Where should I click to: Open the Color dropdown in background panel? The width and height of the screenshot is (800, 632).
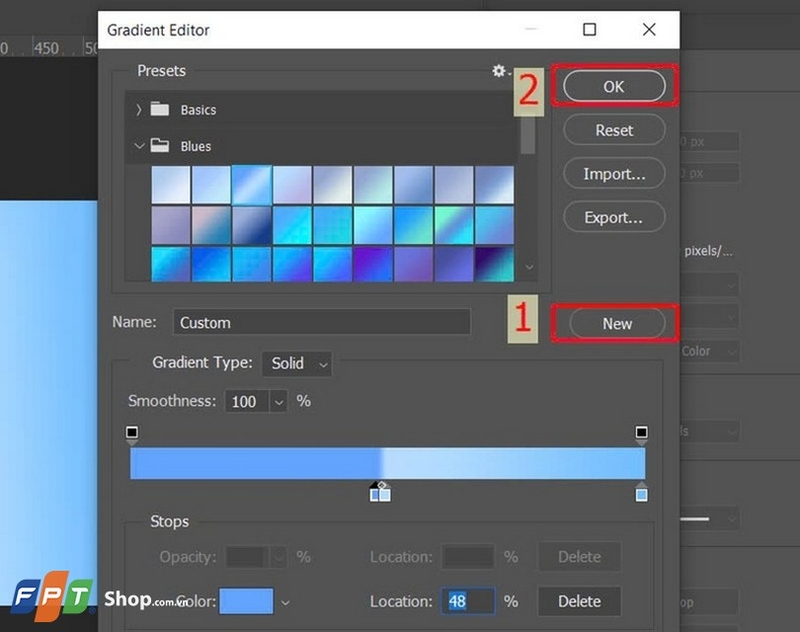click(710, 351)
